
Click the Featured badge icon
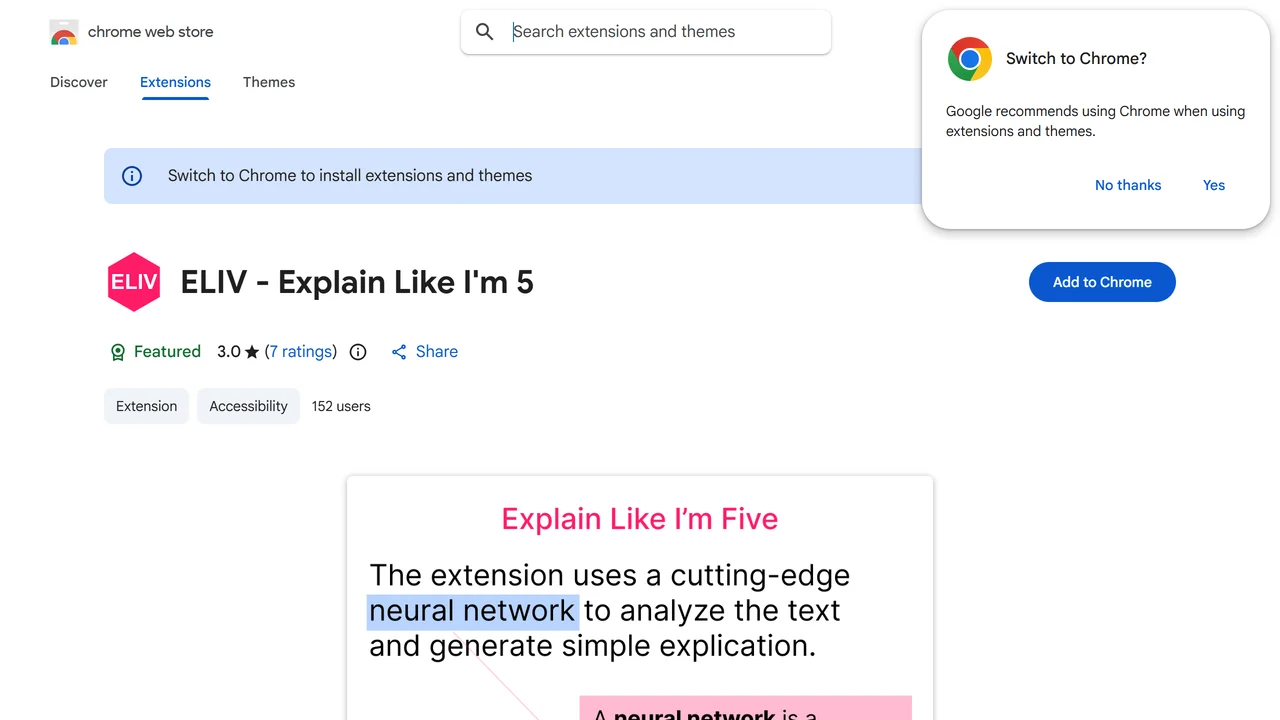(118, 352)
